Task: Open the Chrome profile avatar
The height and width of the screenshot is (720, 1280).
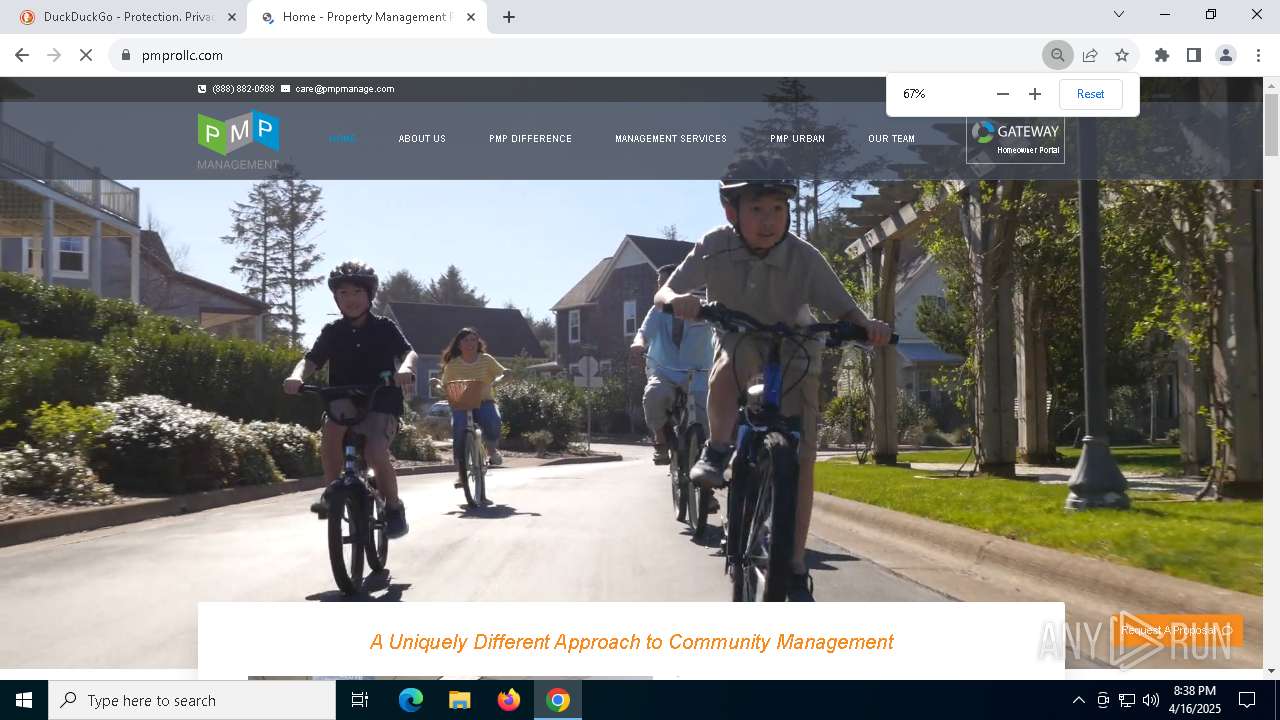Action: pos(1226,55)
